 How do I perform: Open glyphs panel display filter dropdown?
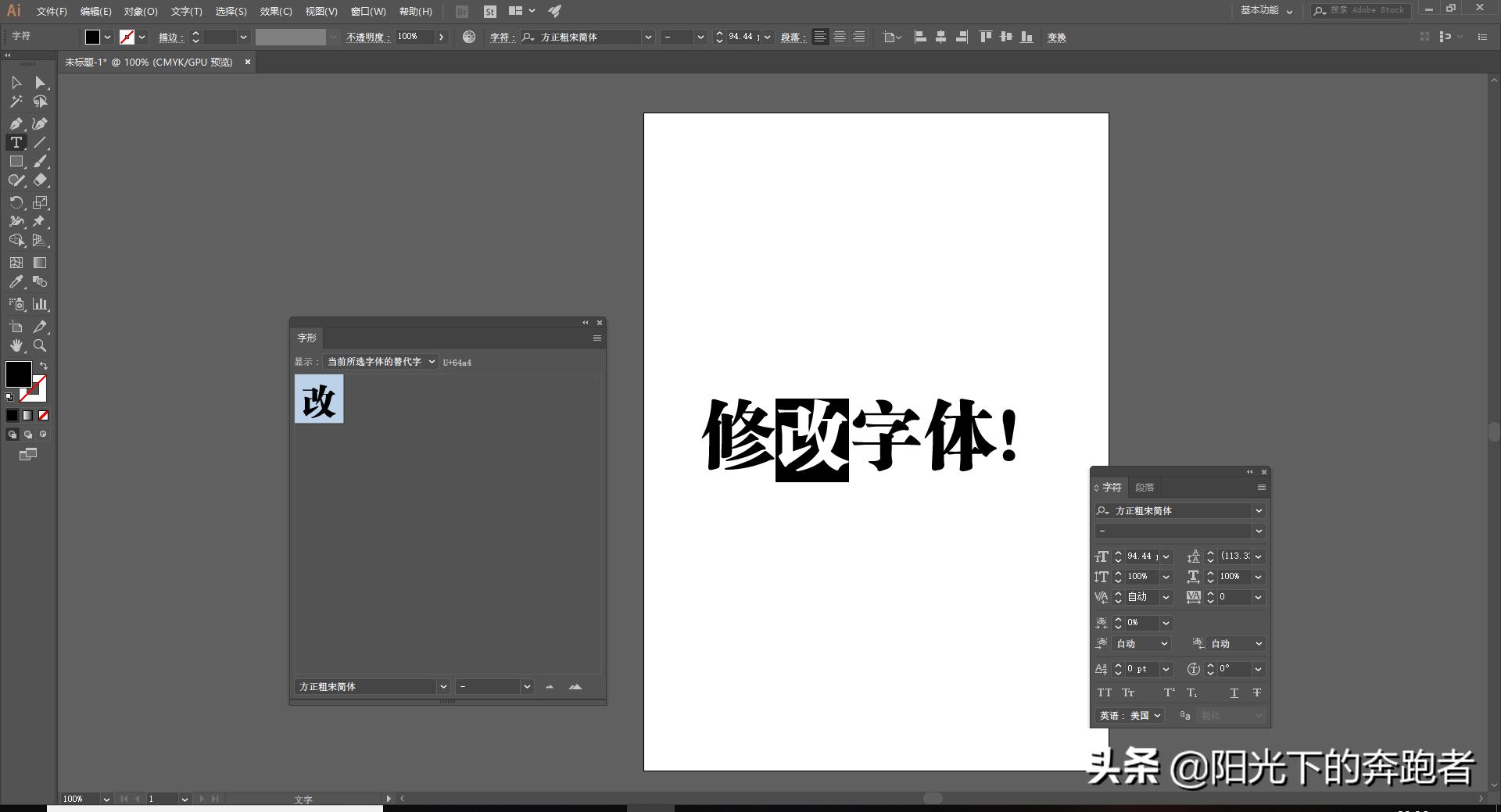(381, 362)
